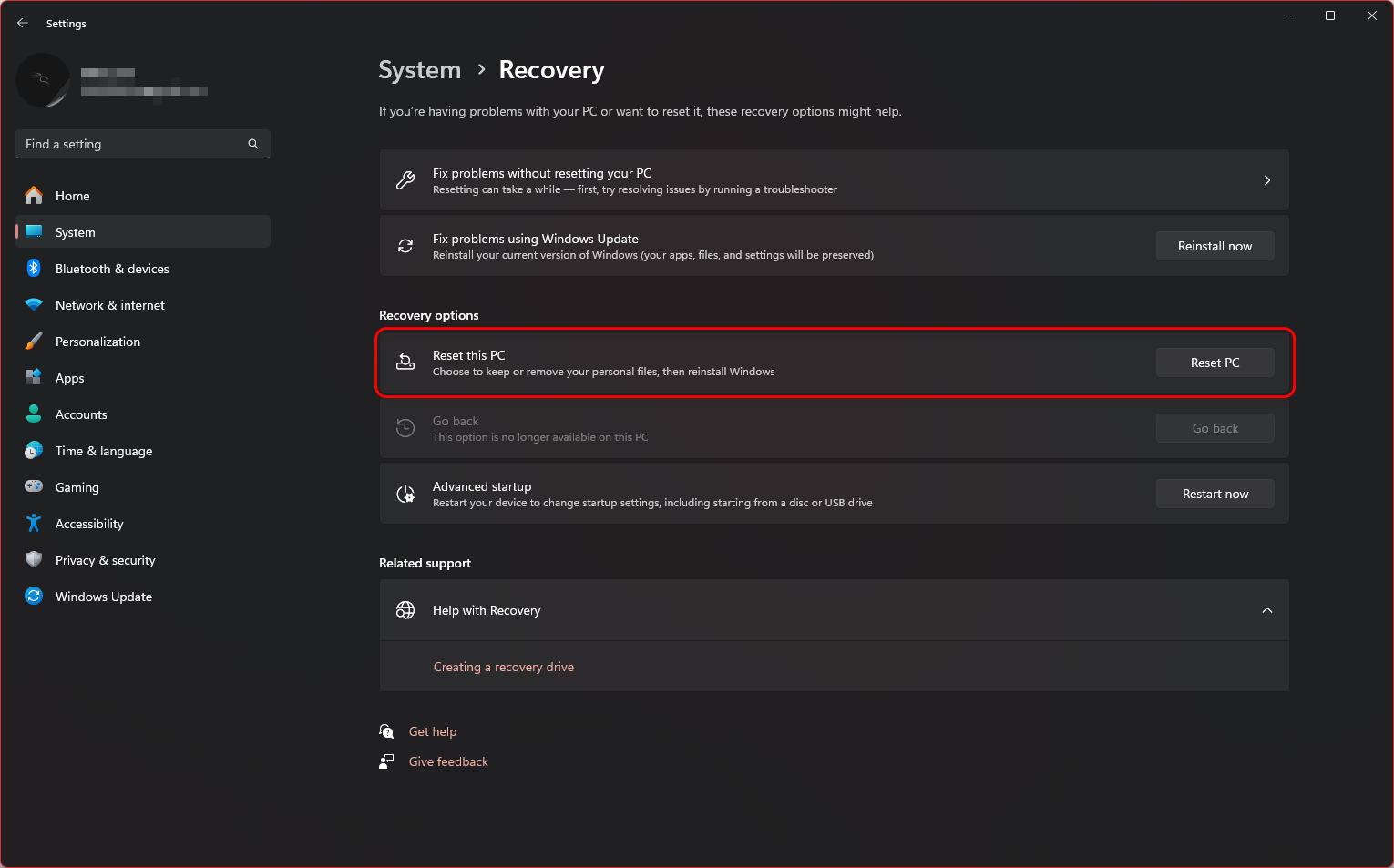Open the Accessibility figure icon
This screenshot has height=868, width=1394.
pyautogui.click(x=34, y=524)
